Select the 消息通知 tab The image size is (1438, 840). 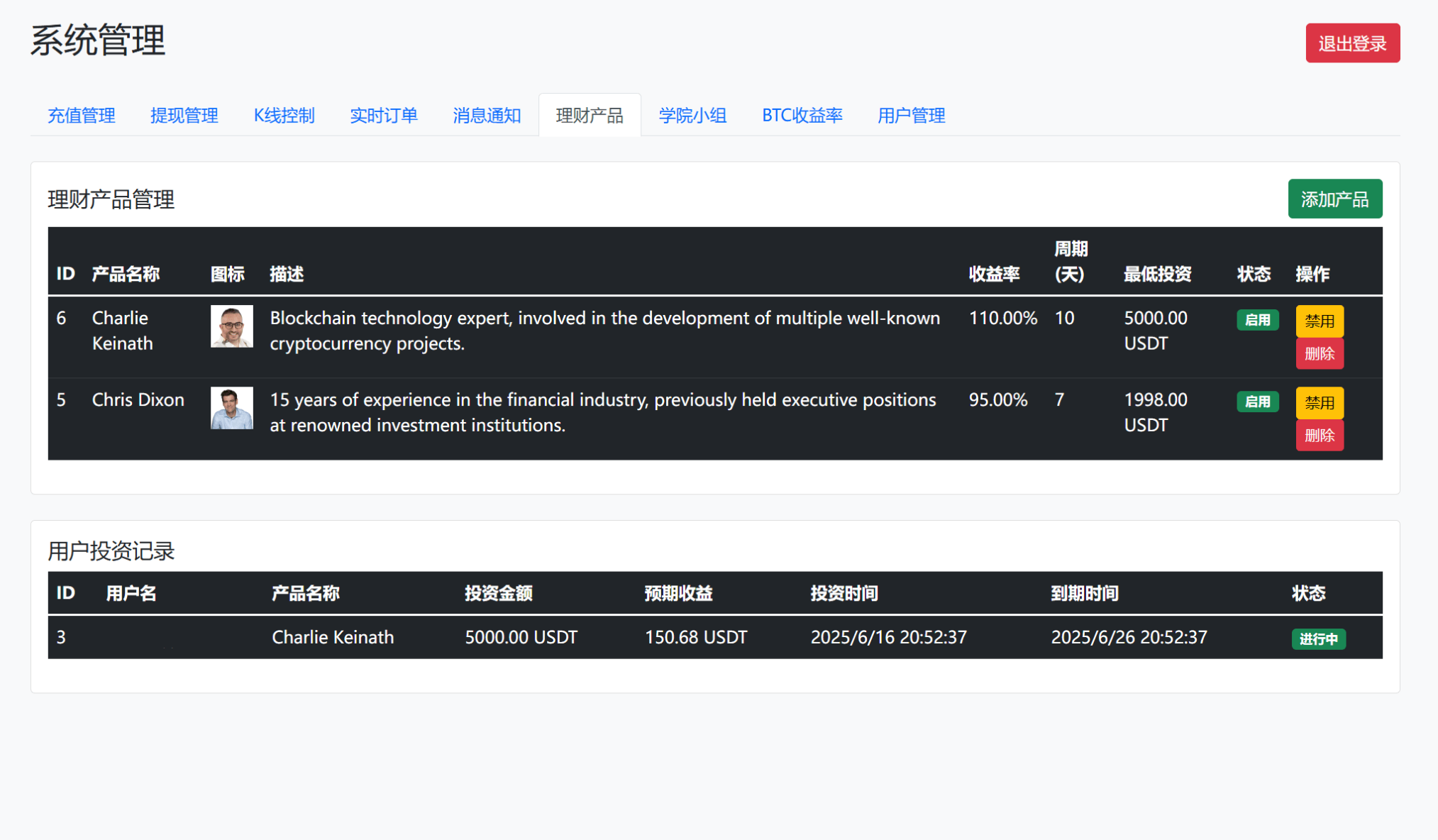point(487,116)
